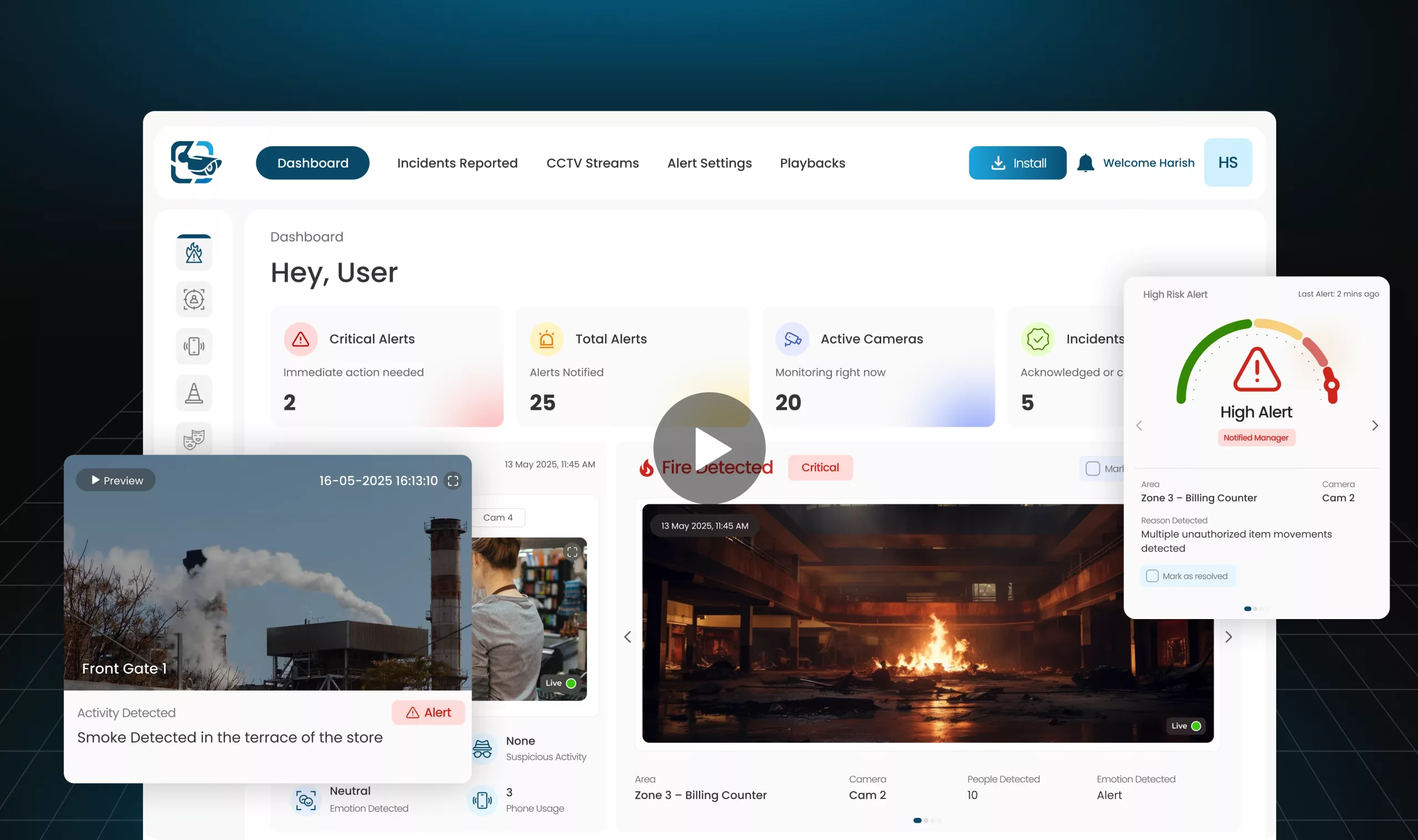Viewport: 1418px width, 840px height.
Task: Switch to CCTV Streams tab
Action: tap(592, 163)
